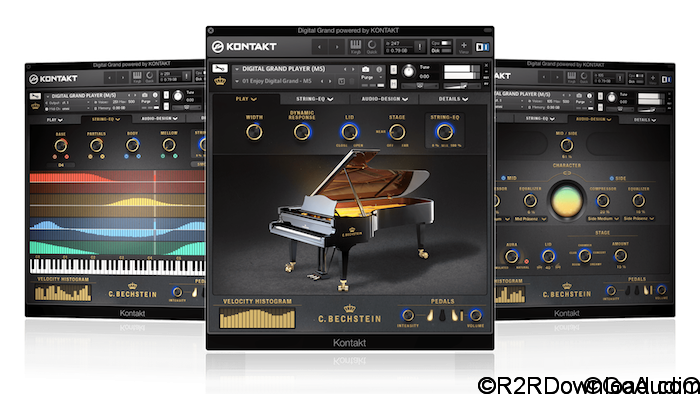Switch to the PLAY tab in the left window
Viewport: 700px width, 394px height.
pos(54,120)
